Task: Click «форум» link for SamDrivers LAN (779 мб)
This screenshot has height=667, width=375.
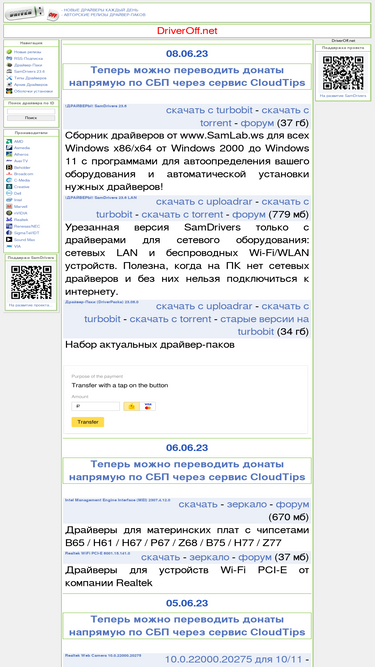Action: pyautogui.click(x=249, y=214)
